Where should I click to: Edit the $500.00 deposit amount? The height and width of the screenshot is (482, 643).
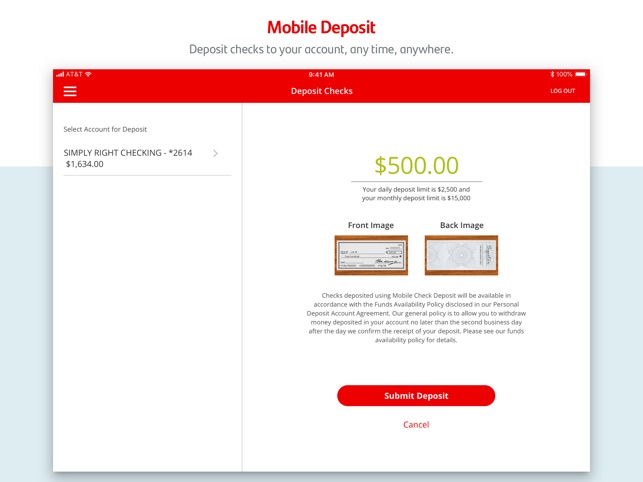[416, 166]
